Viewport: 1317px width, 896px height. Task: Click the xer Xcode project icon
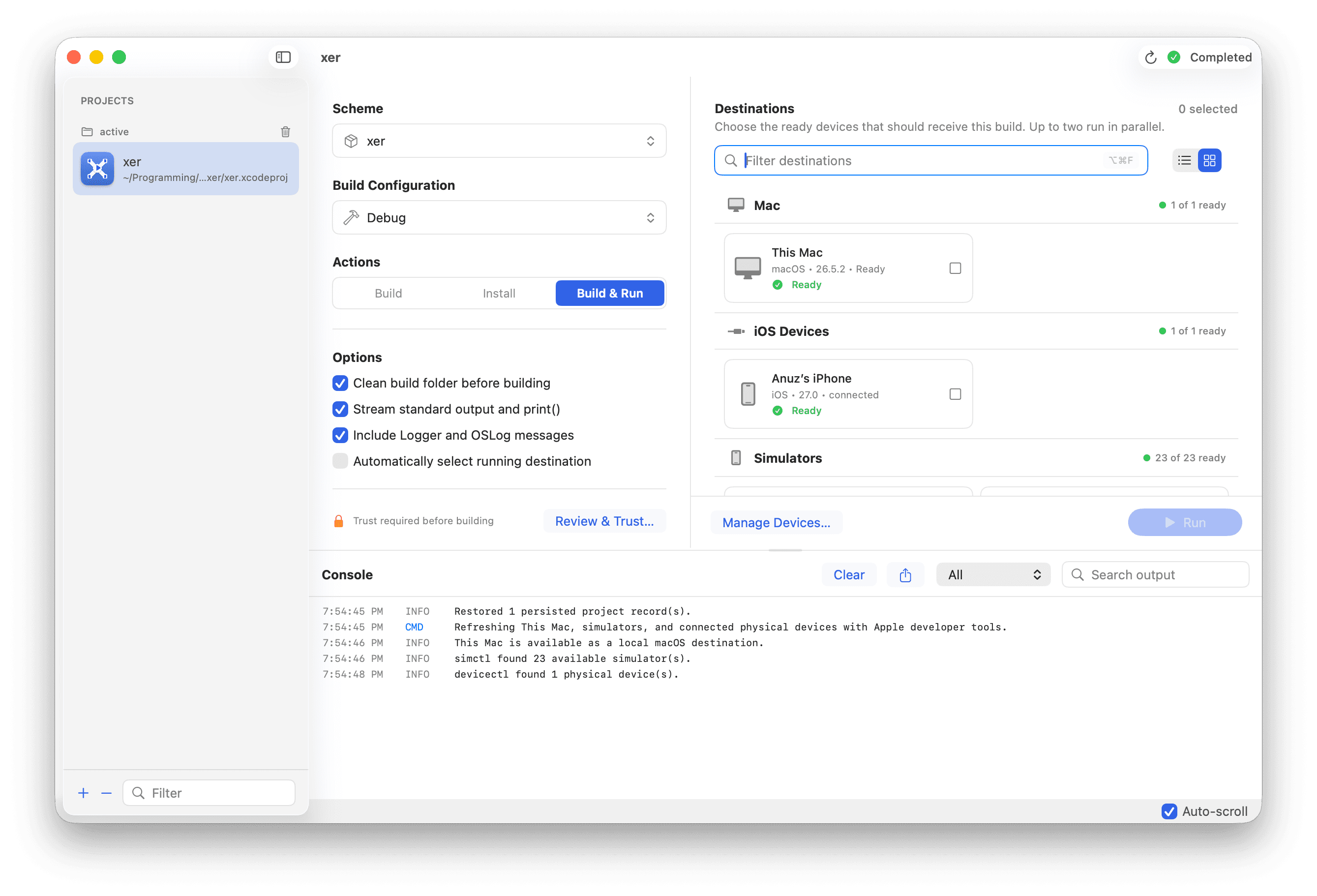pos(97,169)
